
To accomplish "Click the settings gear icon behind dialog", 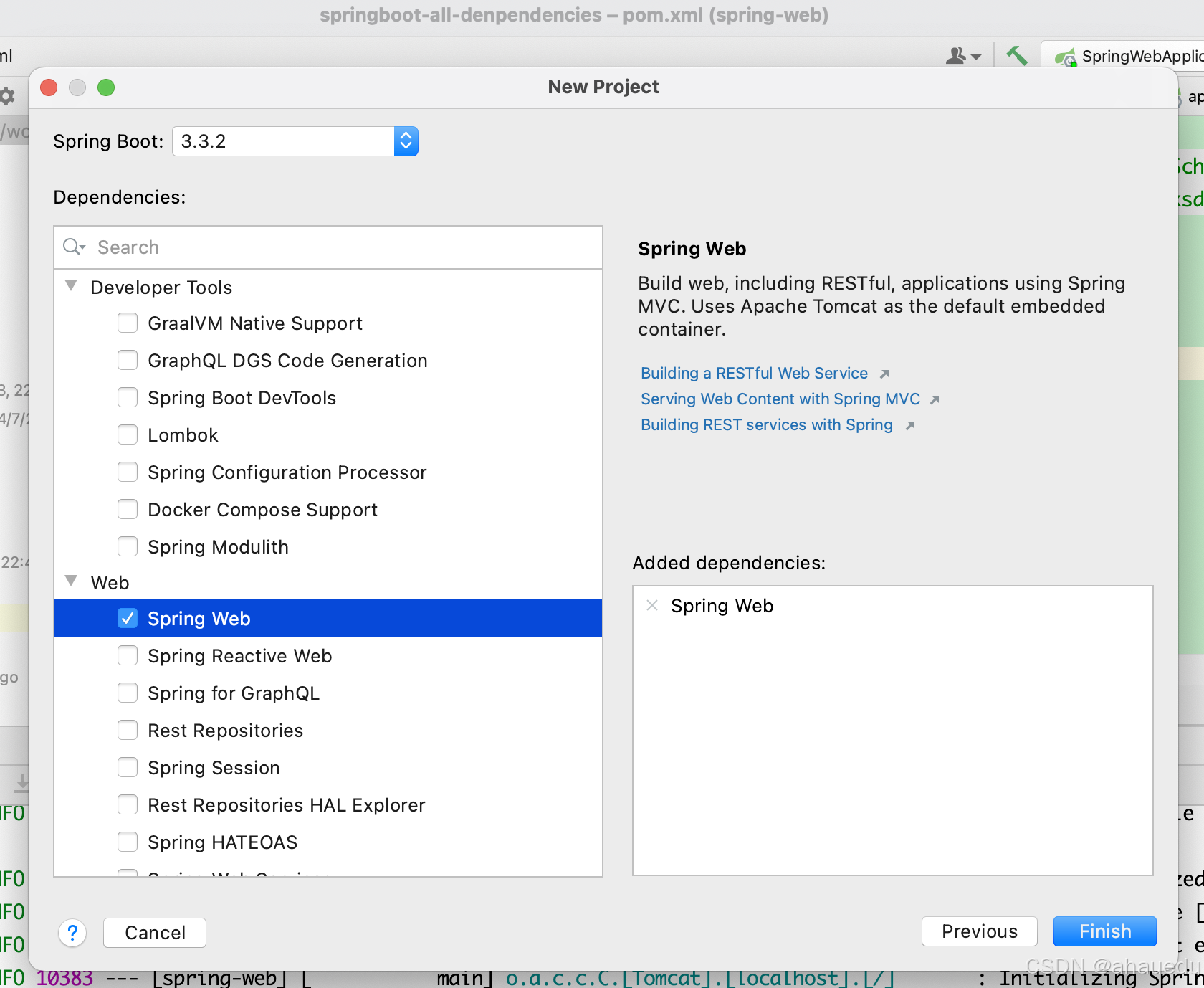I will click(7, 95).
